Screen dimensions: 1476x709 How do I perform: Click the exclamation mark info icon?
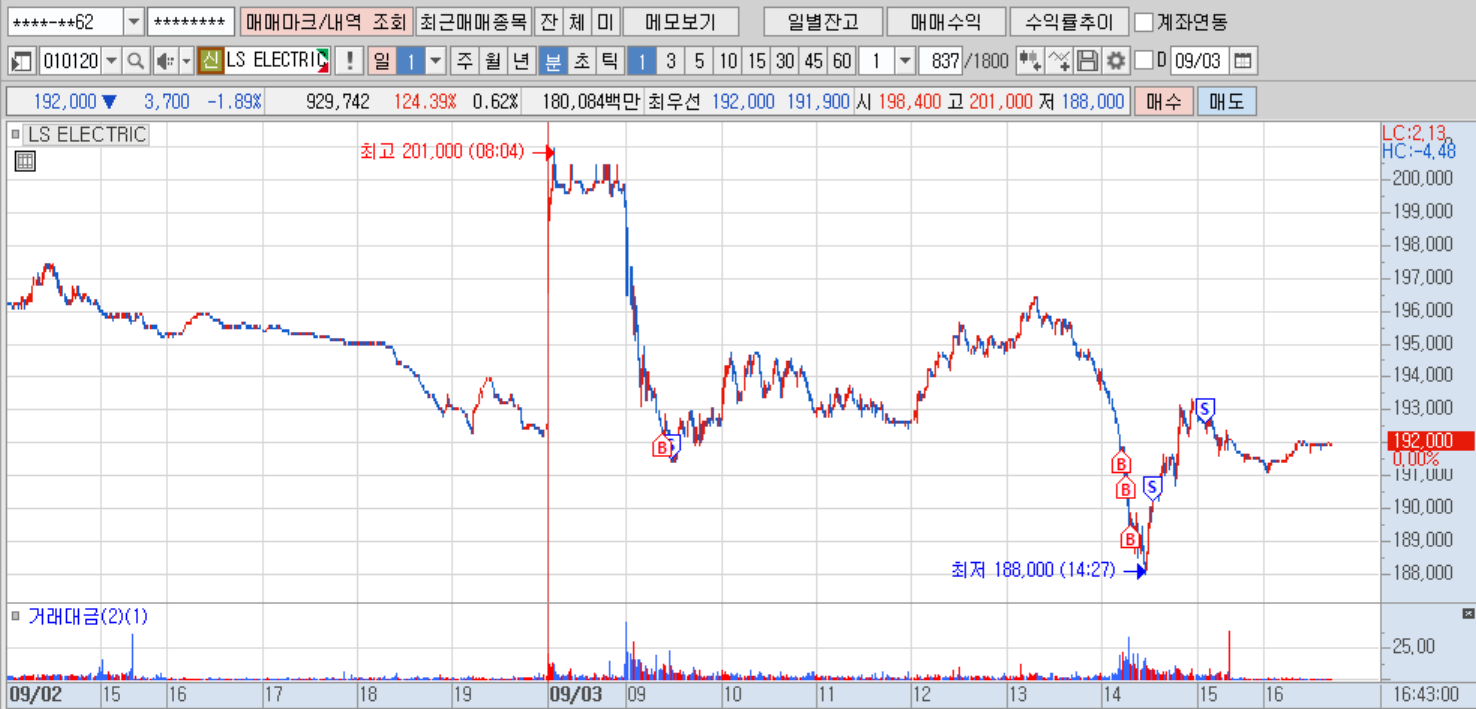(x=348, y=61)
